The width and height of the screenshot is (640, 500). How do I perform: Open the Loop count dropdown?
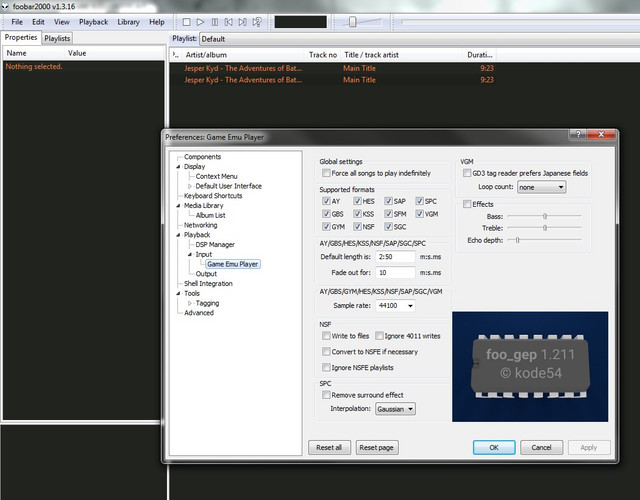click(542, 187)
